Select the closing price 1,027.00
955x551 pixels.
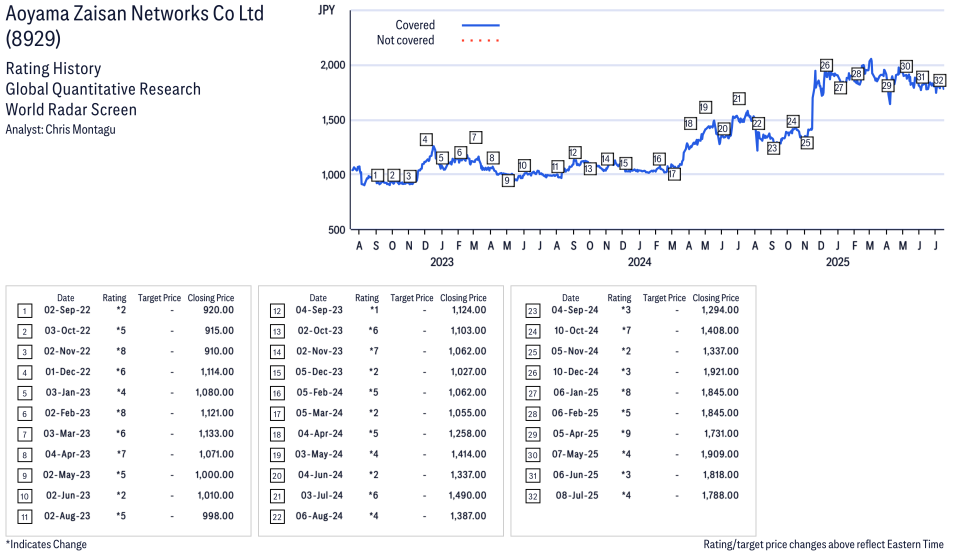click(x=468, y=371)
